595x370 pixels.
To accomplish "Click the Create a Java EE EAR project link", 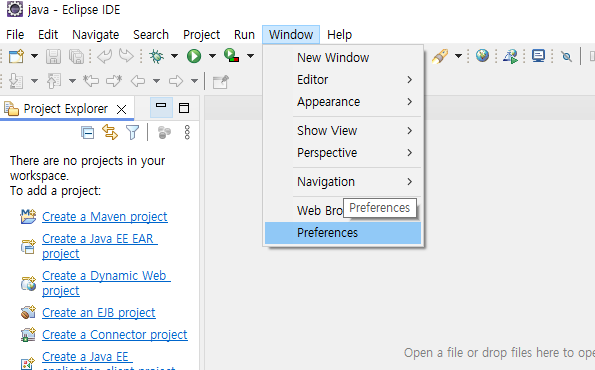I will [99, 246].
